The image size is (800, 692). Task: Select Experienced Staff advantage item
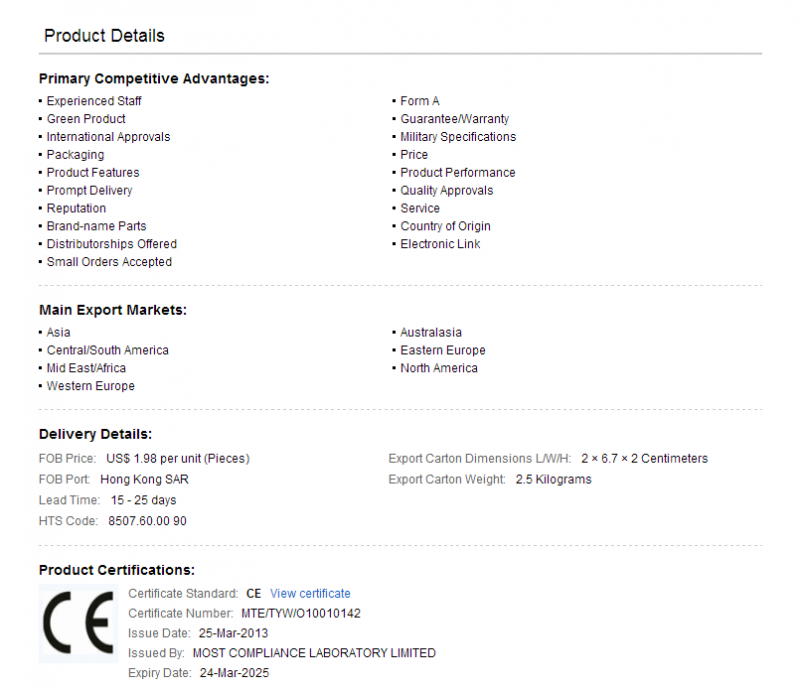tap(94, 101)
